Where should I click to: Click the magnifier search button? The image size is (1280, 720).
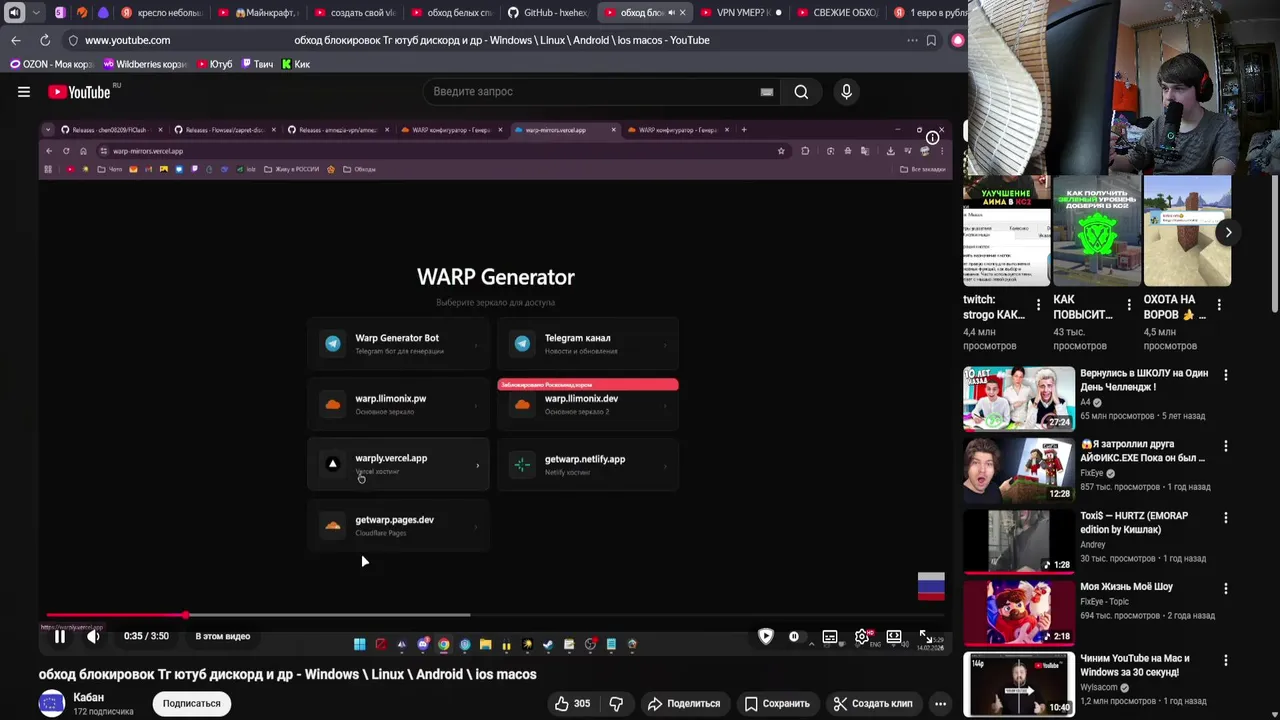(x=801, y=92)
